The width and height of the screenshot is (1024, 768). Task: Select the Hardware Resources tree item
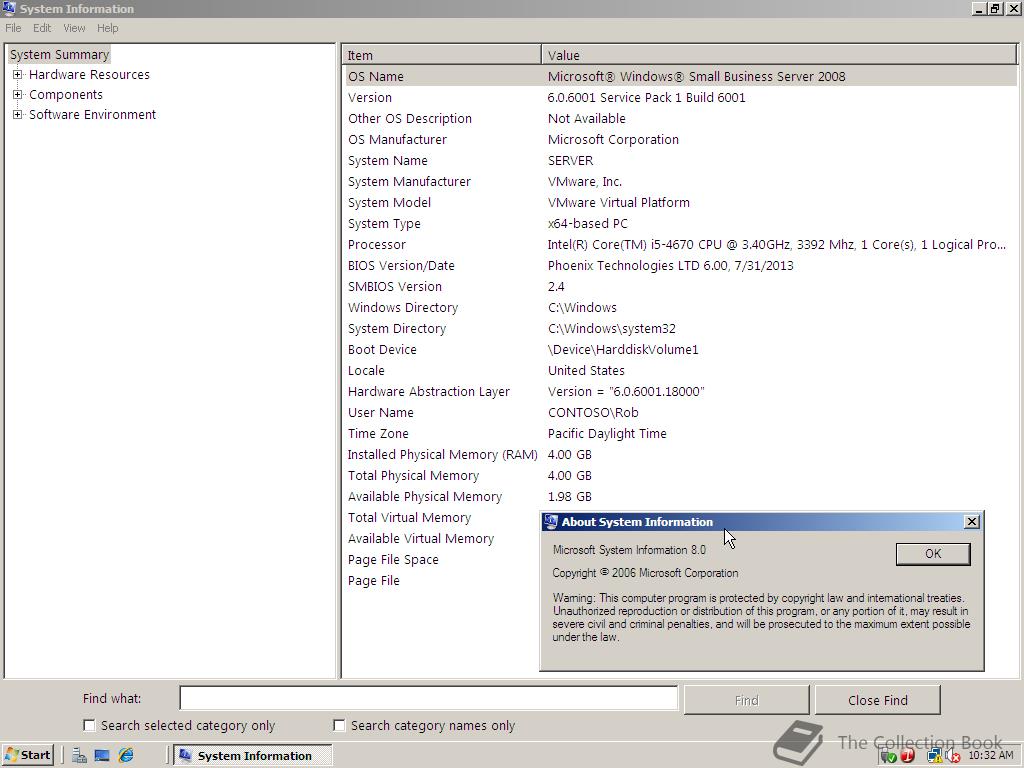coord(89,74)
